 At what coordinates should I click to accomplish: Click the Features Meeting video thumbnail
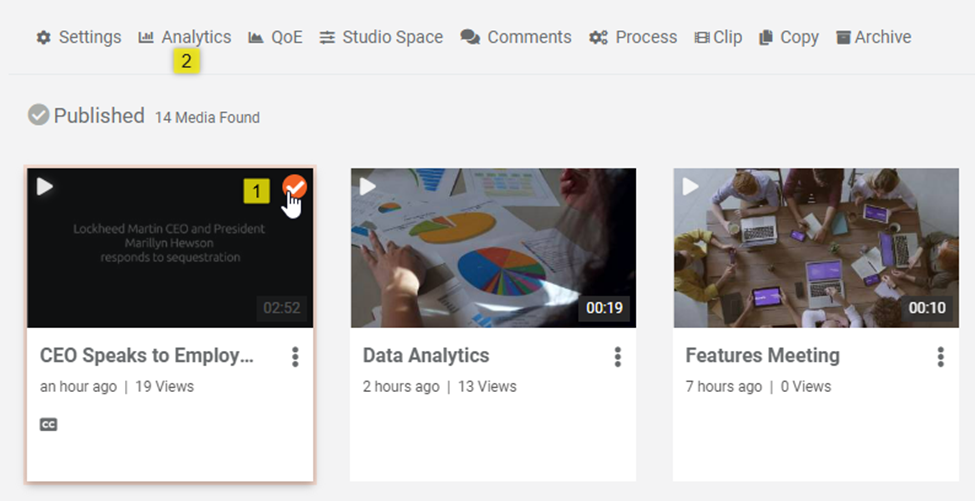(x=816, y=250)
